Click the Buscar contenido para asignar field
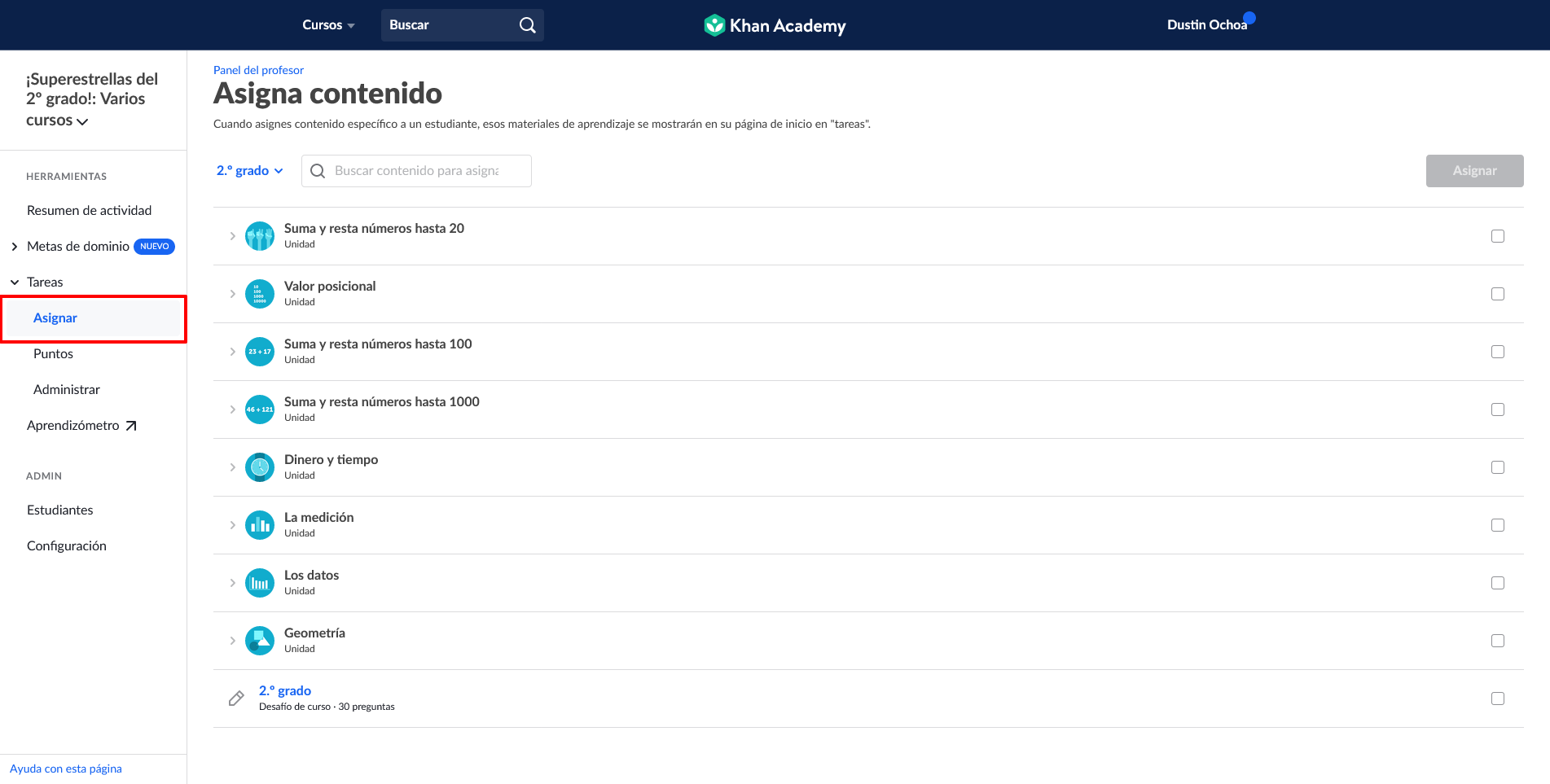The width and height of the screenshot is (1550, 784). click(416, 171)
